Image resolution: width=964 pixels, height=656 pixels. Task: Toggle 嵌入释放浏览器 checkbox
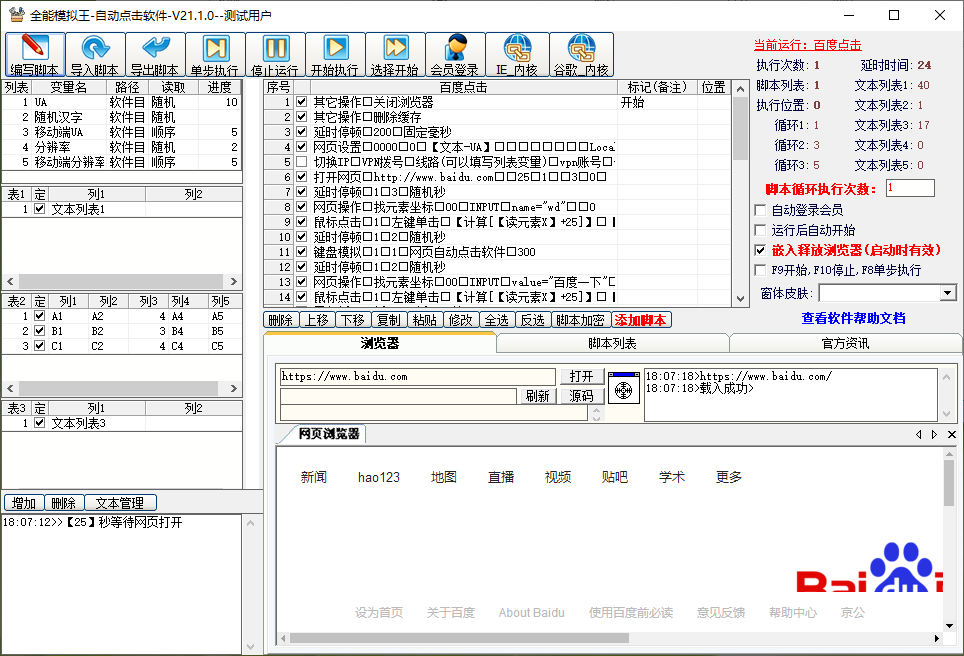[x=761, y=250]
